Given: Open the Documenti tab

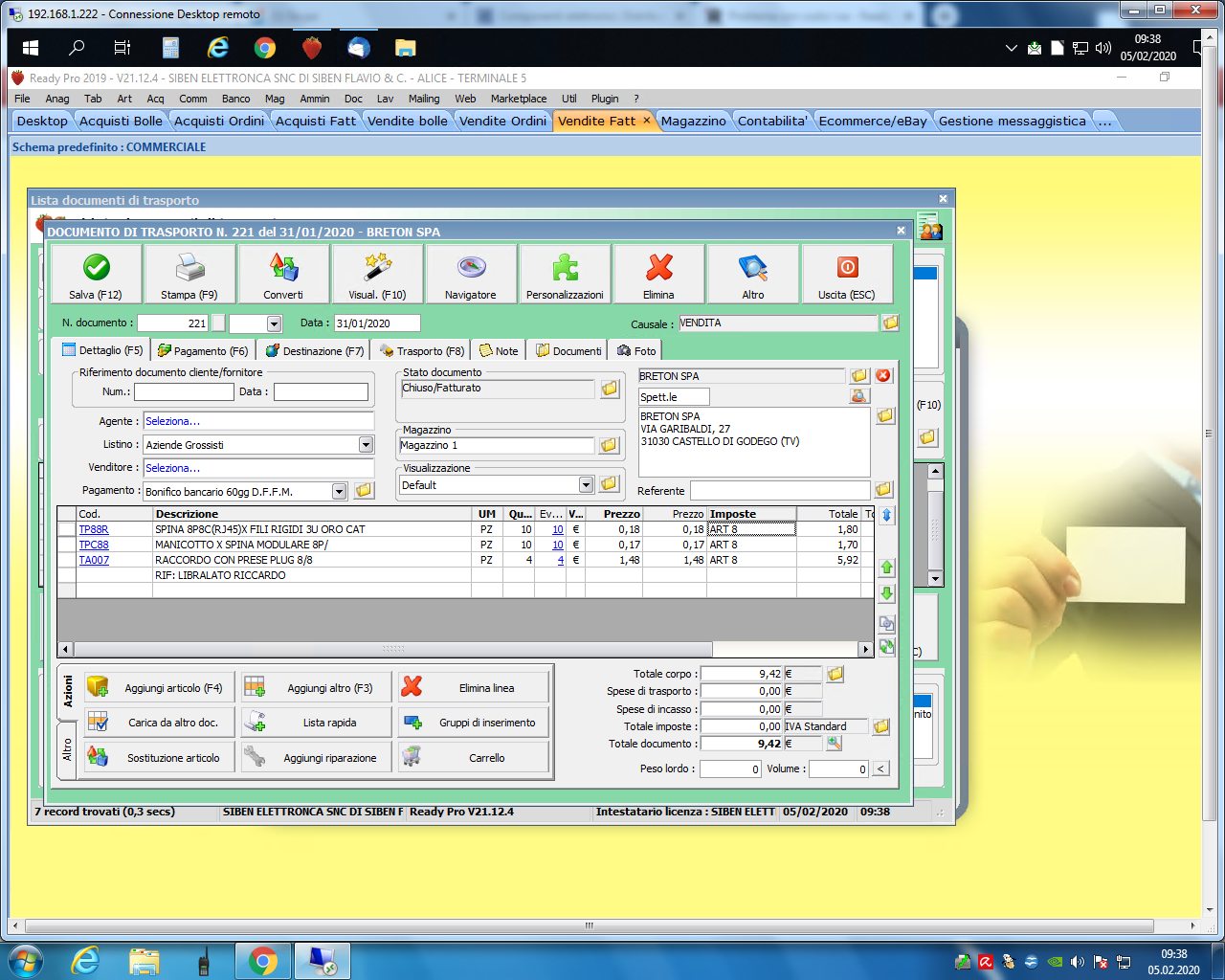Looking at the screenshot, I should coord(568,351).
